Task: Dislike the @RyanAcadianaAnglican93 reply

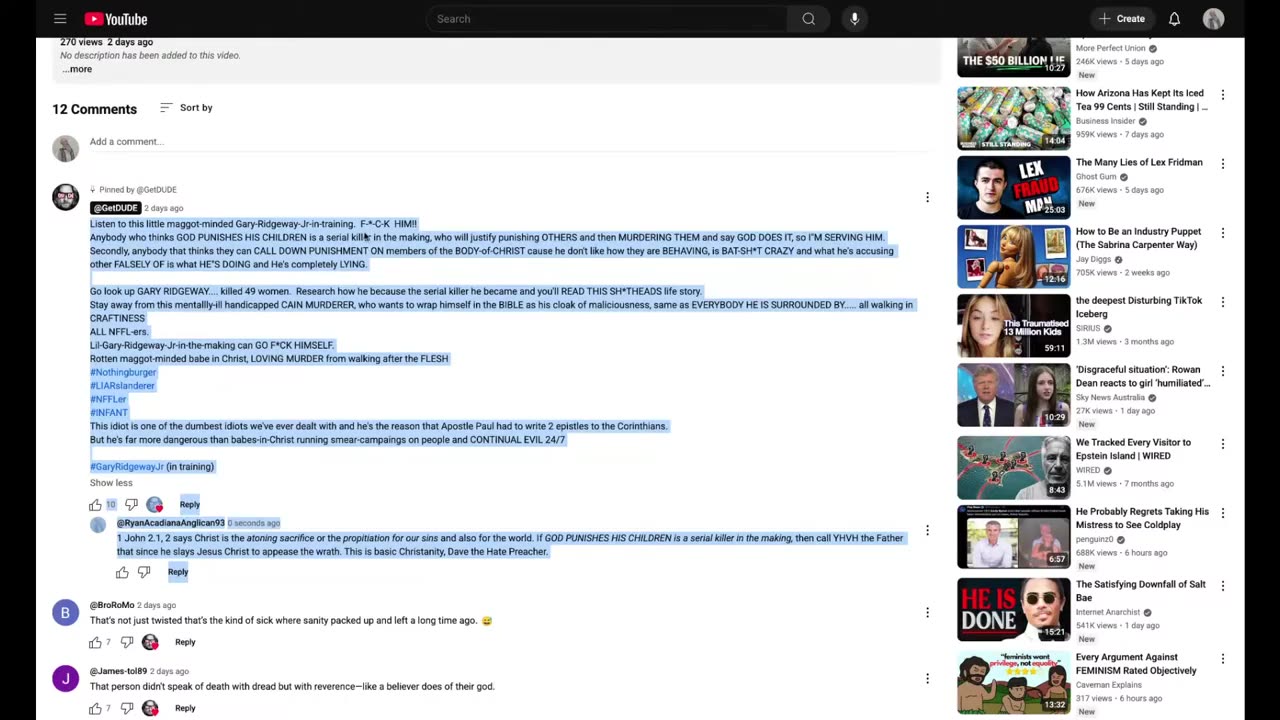Action: (x=144, y=572)
